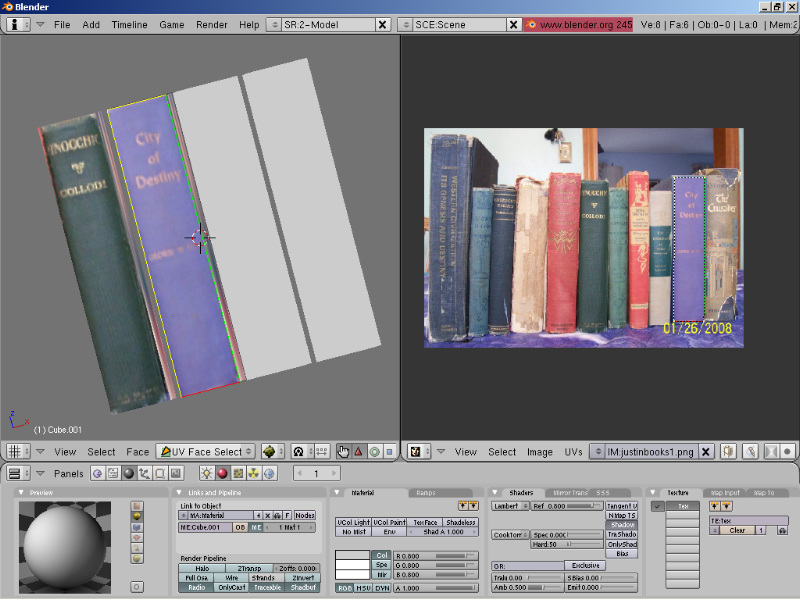Click the F fake user button
The width and height of the screenshot is (800, 600).
click(288, 515)
